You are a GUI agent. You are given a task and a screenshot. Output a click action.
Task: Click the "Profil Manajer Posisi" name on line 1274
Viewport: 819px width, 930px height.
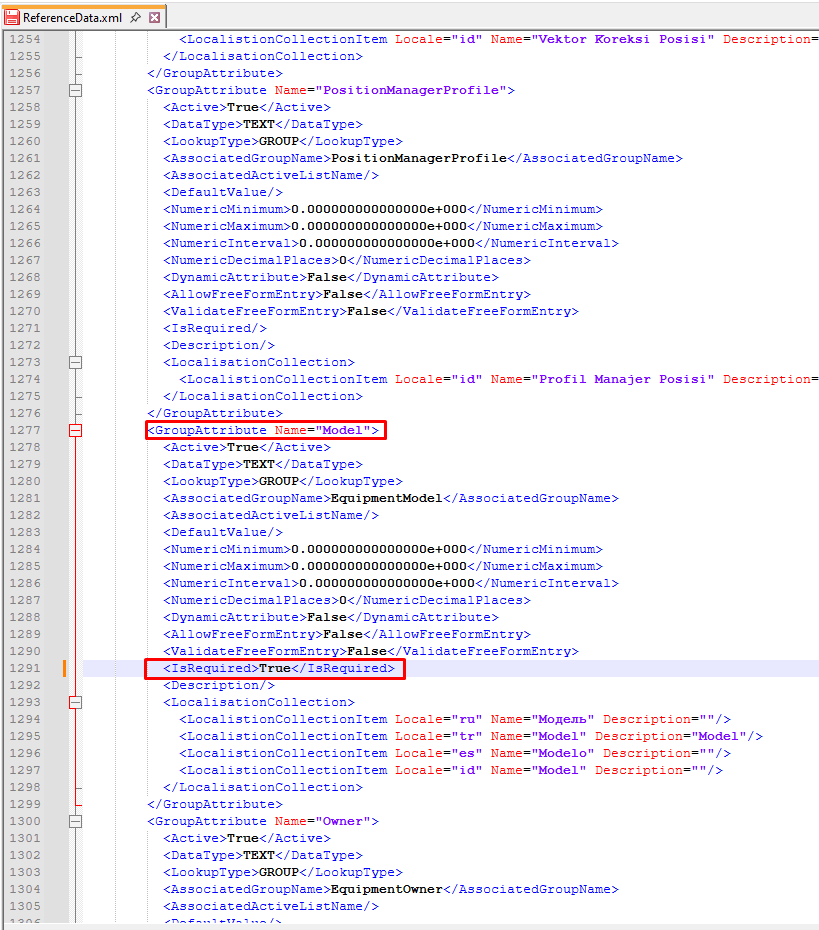[623, 379]
